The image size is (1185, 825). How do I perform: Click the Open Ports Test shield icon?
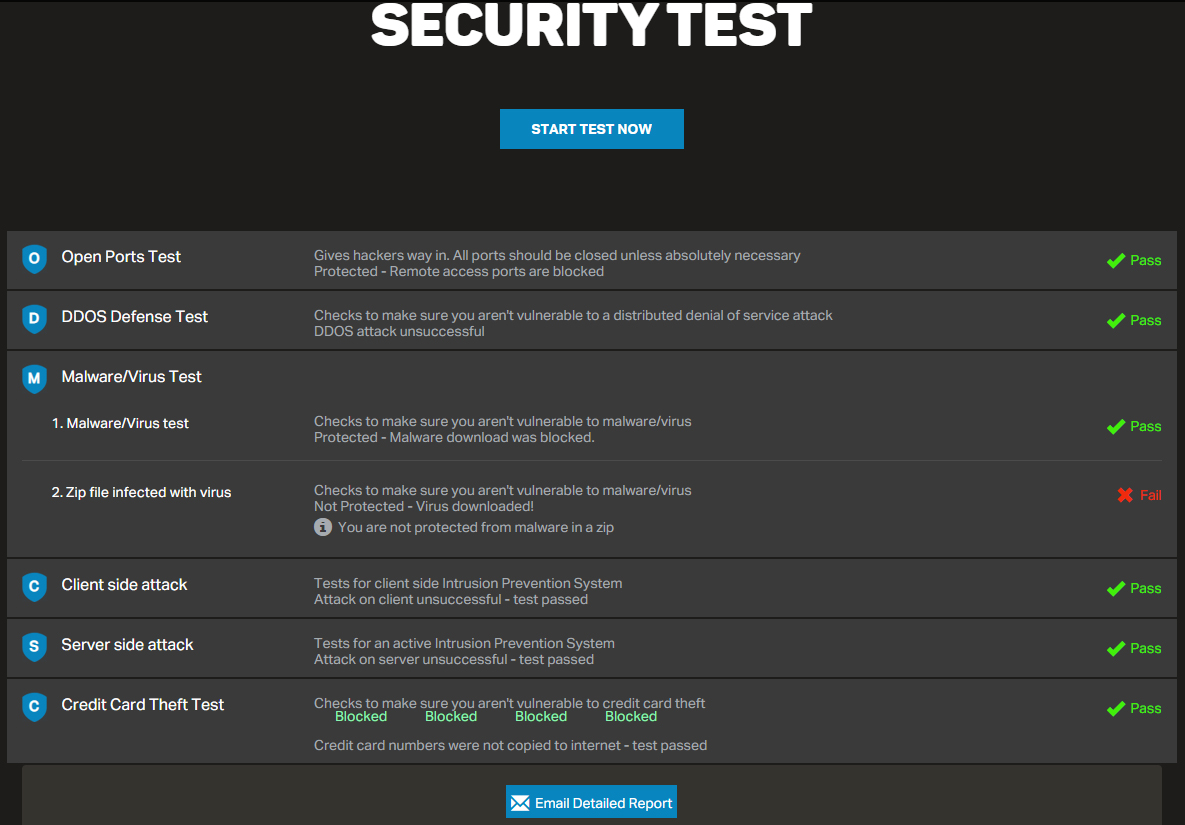pos(35,259)
